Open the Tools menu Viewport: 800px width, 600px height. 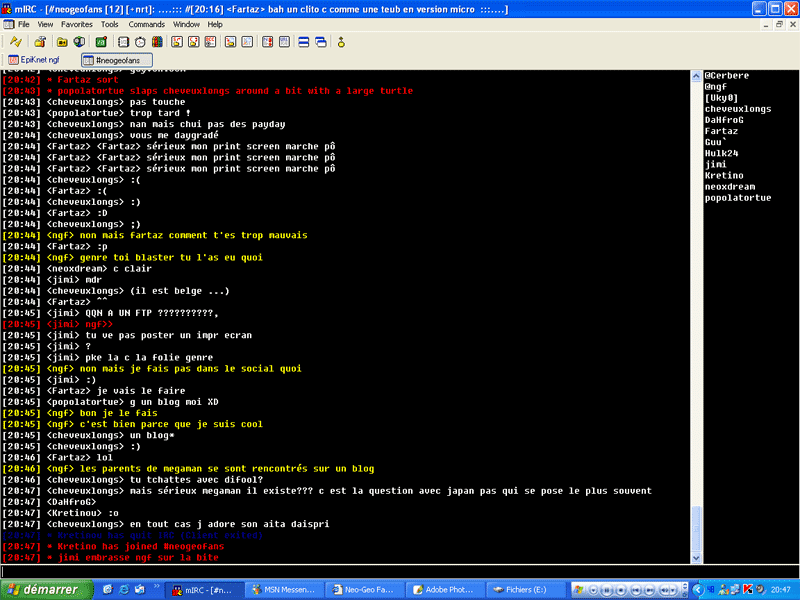(109, 23)
